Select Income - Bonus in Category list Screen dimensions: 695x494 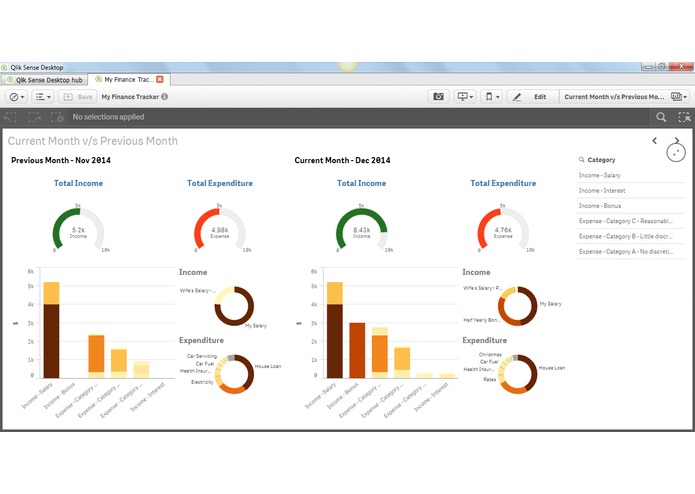coord(630,206)
